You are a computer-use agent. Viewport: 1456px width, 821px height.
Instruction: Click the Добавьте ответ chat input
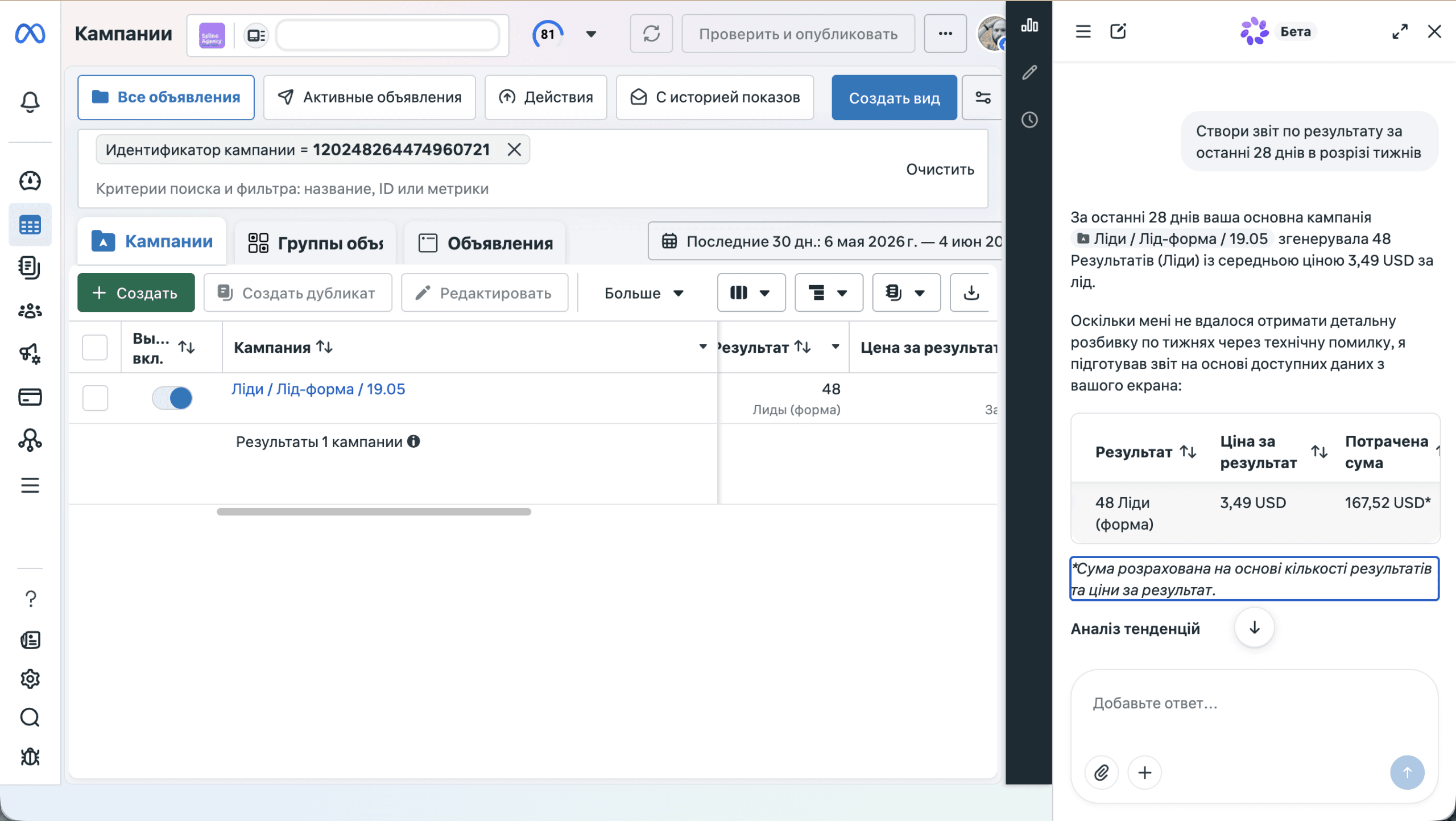(1254, 704)
